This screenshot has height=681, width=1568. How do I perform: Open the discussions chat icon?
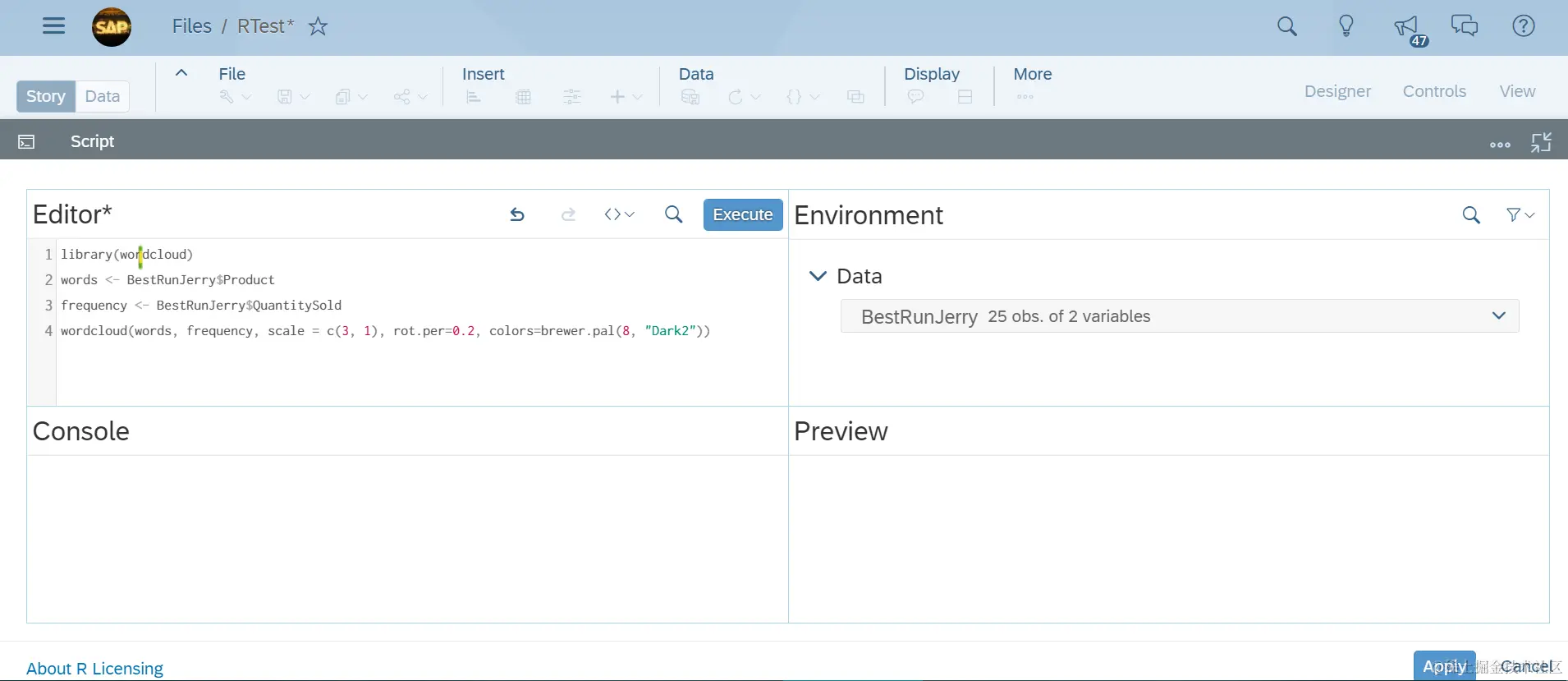1465,25
